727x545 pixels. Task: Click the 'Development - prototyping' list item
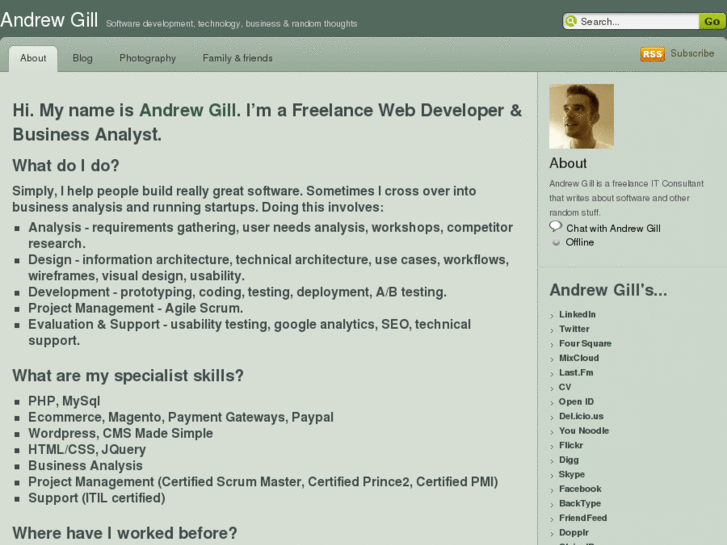coord(237,292)
